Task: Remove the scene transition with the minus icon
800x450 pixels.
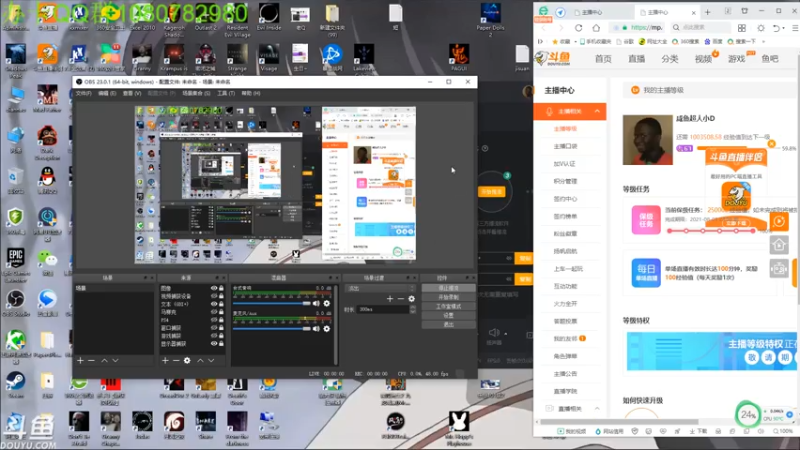Action: (401, 299)
